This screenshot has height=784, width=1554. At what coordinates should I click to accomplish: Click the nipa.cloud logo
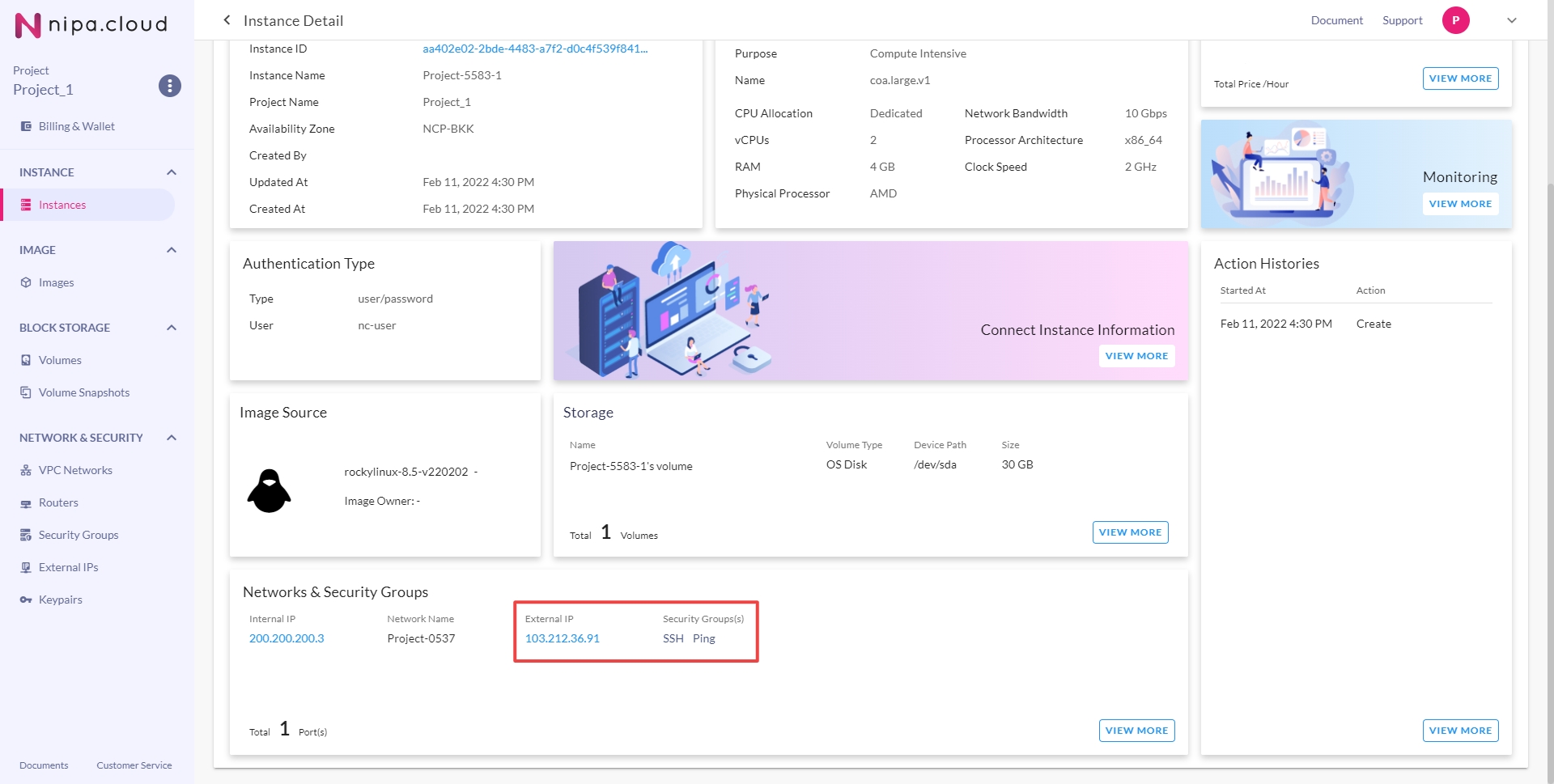pyautogui.click(x=91, y=25)
